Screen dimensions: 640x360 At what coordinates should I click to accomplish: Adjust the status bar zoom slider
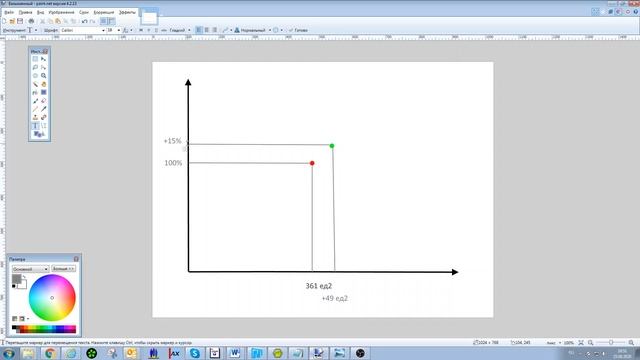coord(611,343)
